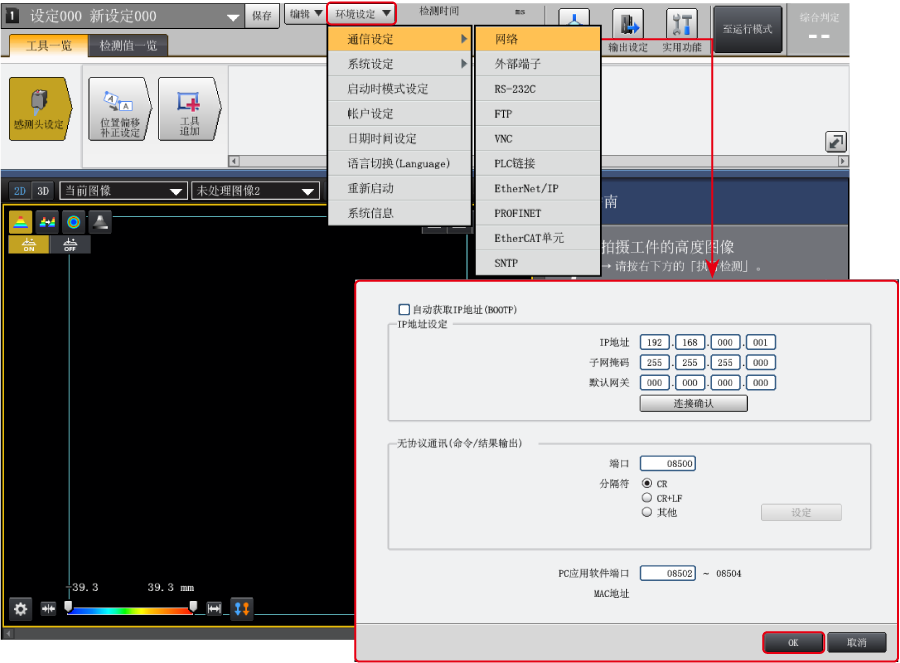This screenshot has height=663, width=900.
Task: Click the 工具追加 add tool icon
Action: 189,108
